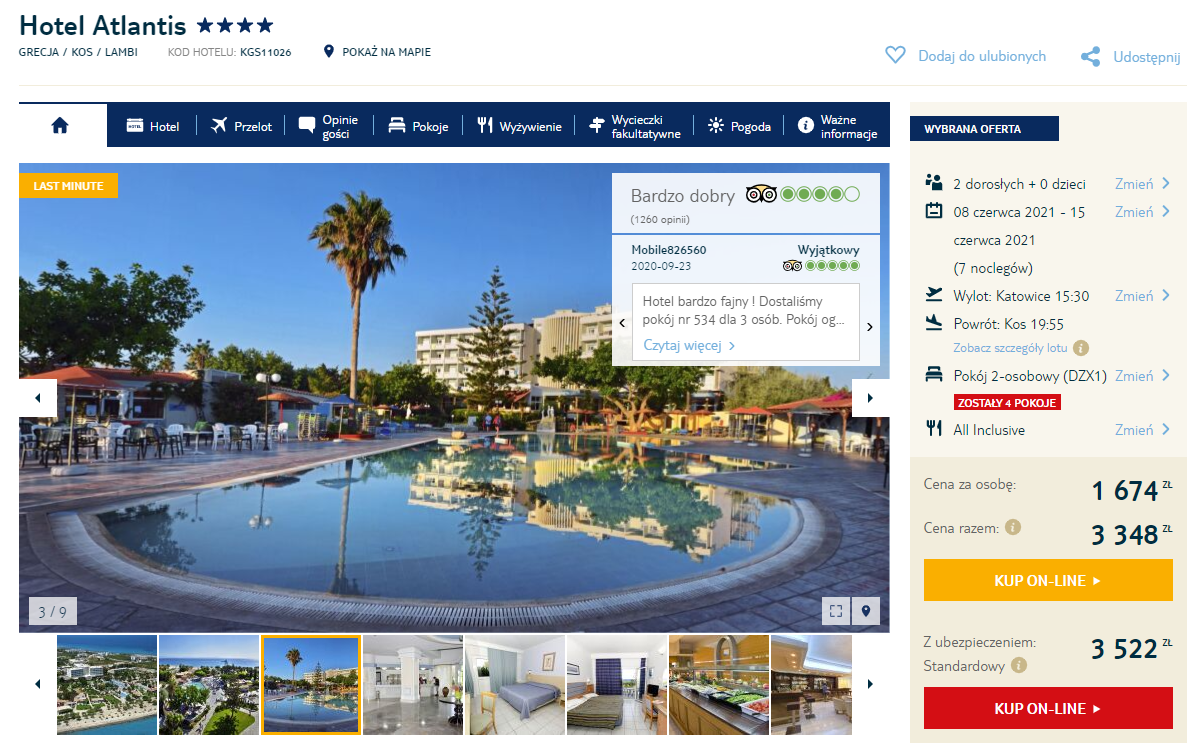Switch to the Pogoda tab
This screenshot has height=750, width=1202.
[739, 126]
